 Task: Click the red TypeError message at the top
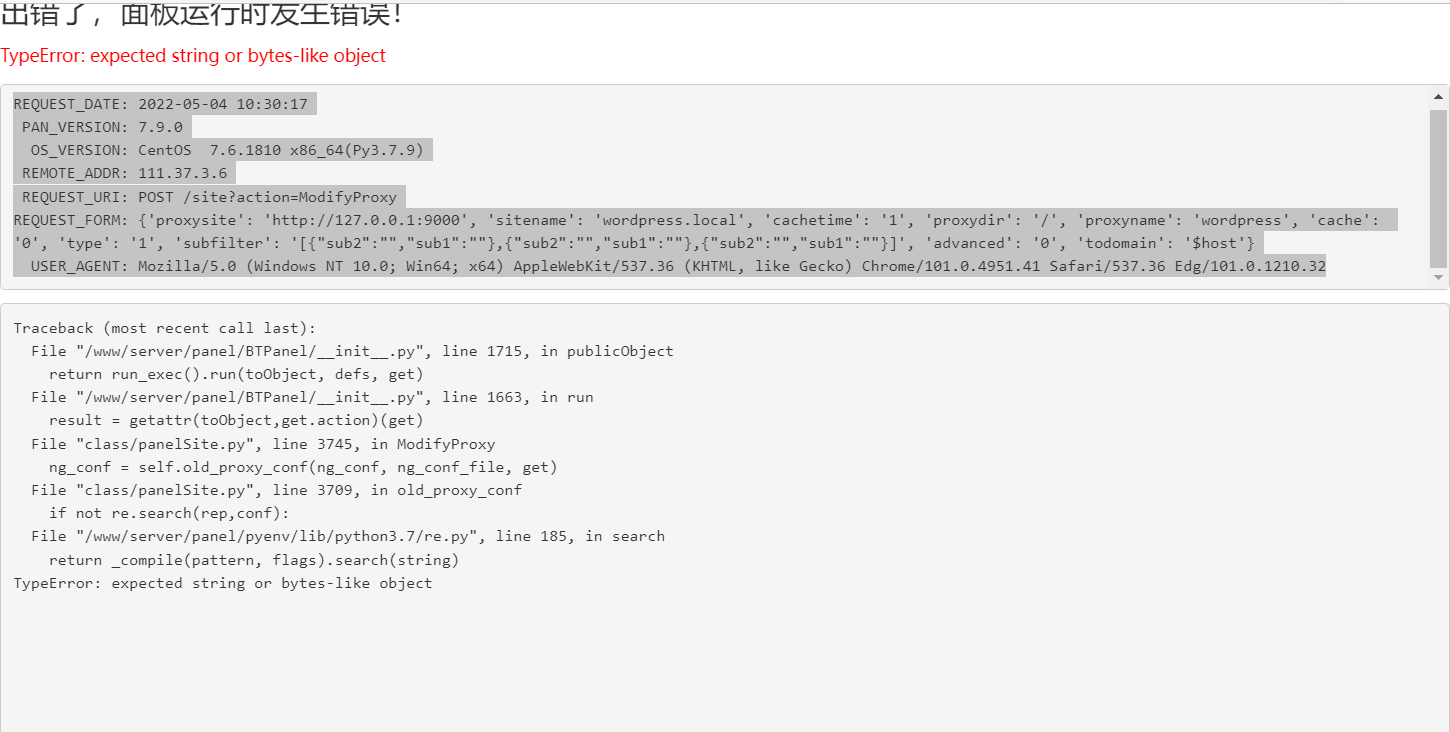tap(193, 56)
